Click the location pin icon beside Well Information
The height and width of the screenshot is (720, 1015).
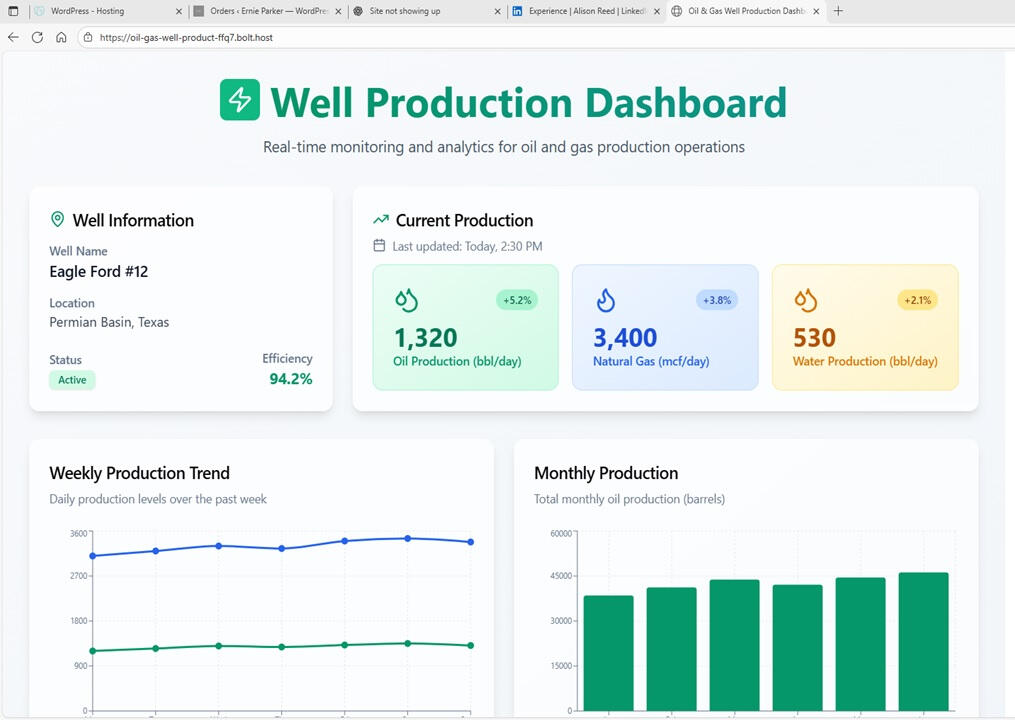click(57, 218)
